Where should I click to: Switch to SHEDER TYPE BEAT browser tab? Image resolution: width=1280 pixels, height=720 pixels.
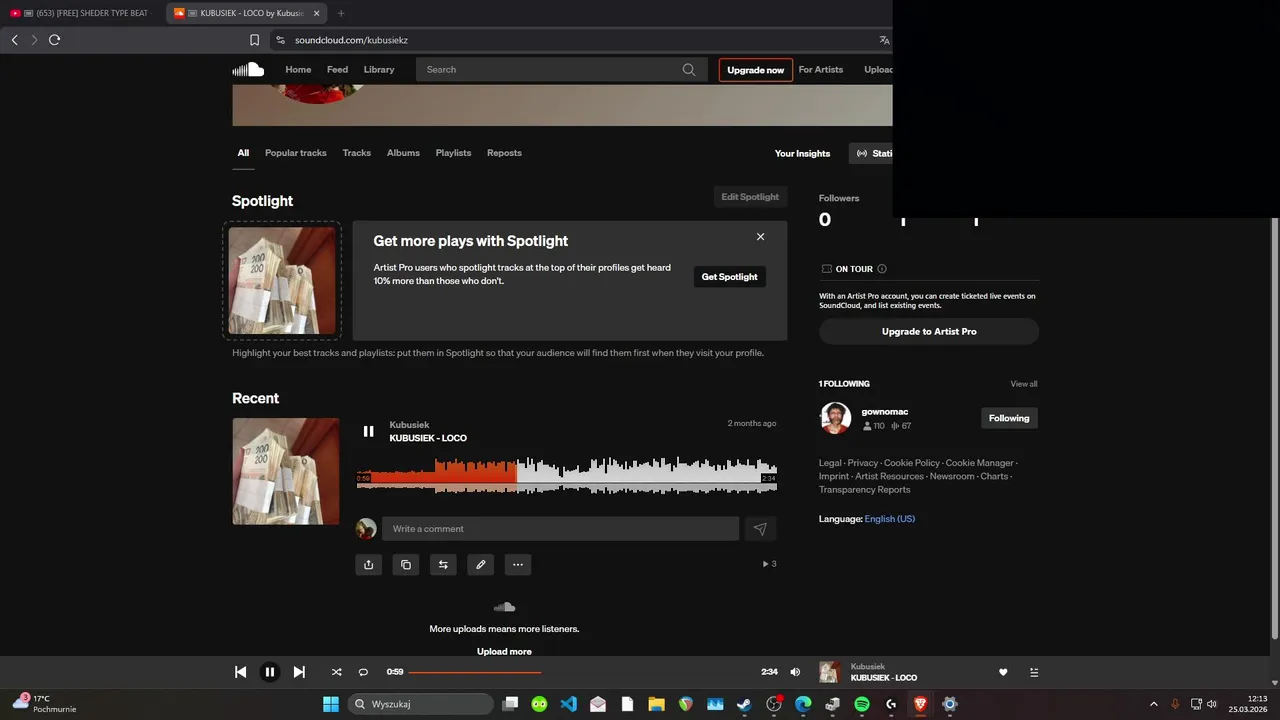coord(84,13)
